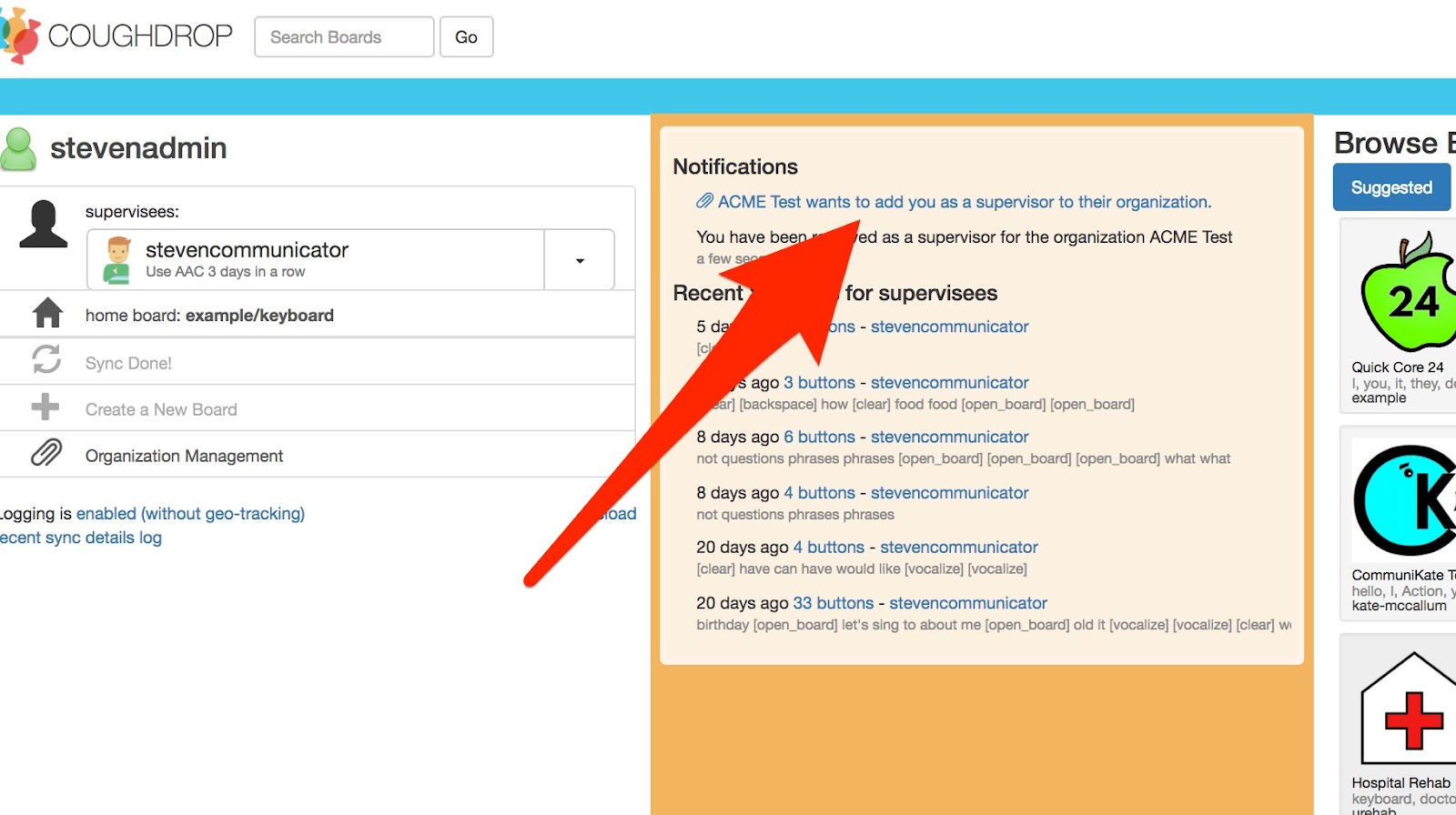Focus the Search Boards field
Screen dimensions: 1456x815
click(x=344, y=37)
